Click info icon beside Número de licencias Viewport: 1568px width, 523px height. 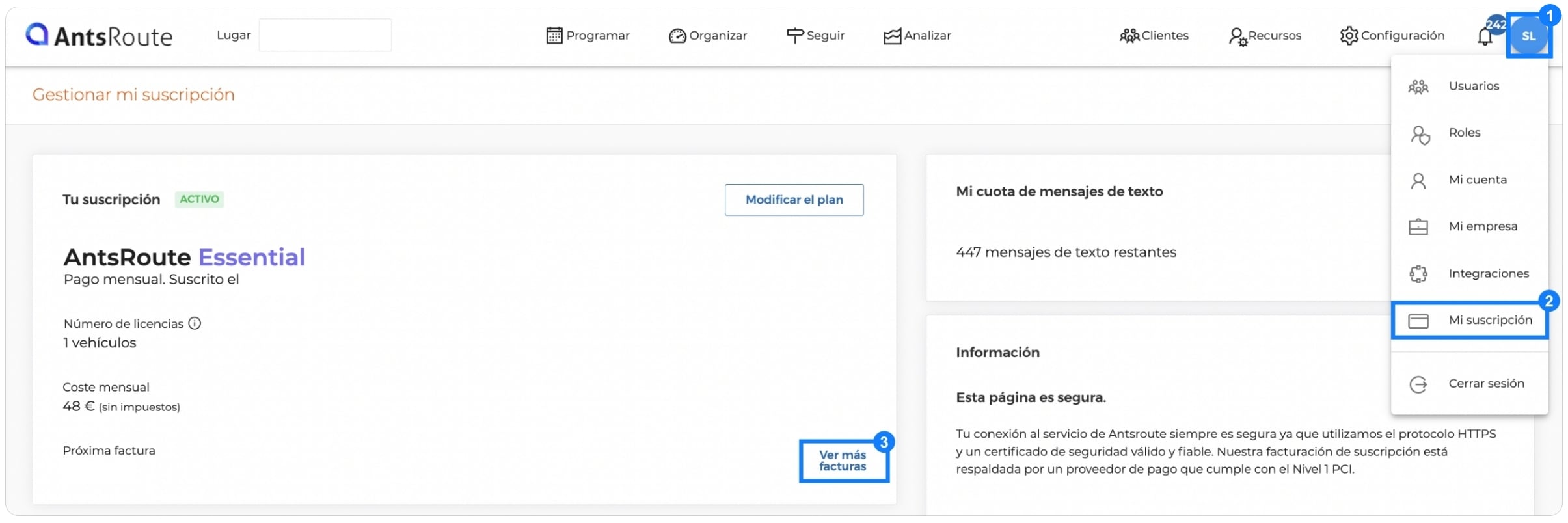pos(195,323)
